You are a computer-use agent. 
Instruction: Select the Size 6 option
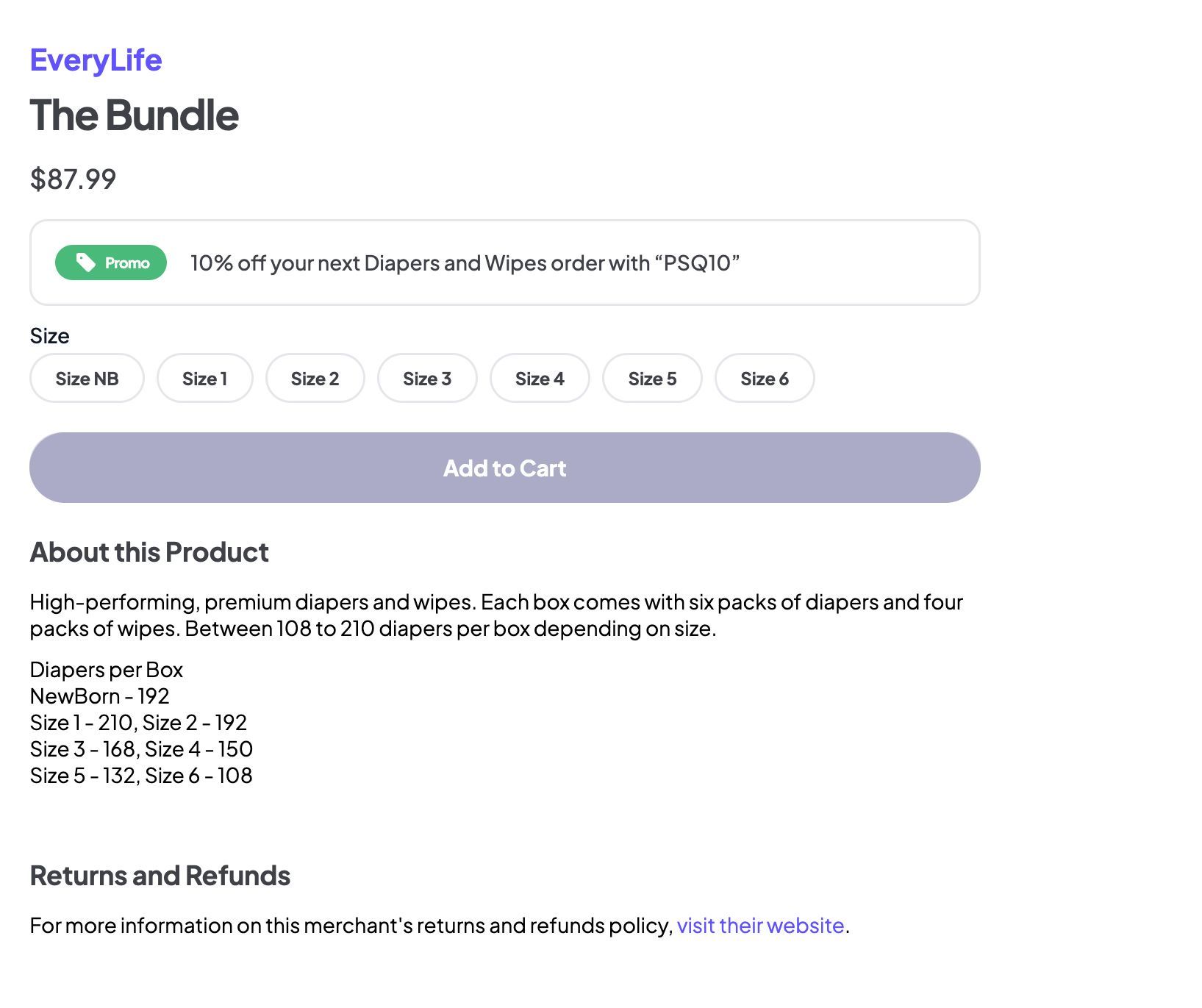pyautogui.click(x=765, y=378)
